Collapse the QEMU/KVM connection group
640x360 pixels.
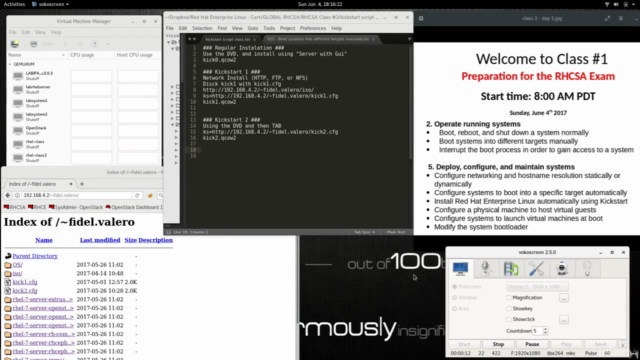point(10,64)
